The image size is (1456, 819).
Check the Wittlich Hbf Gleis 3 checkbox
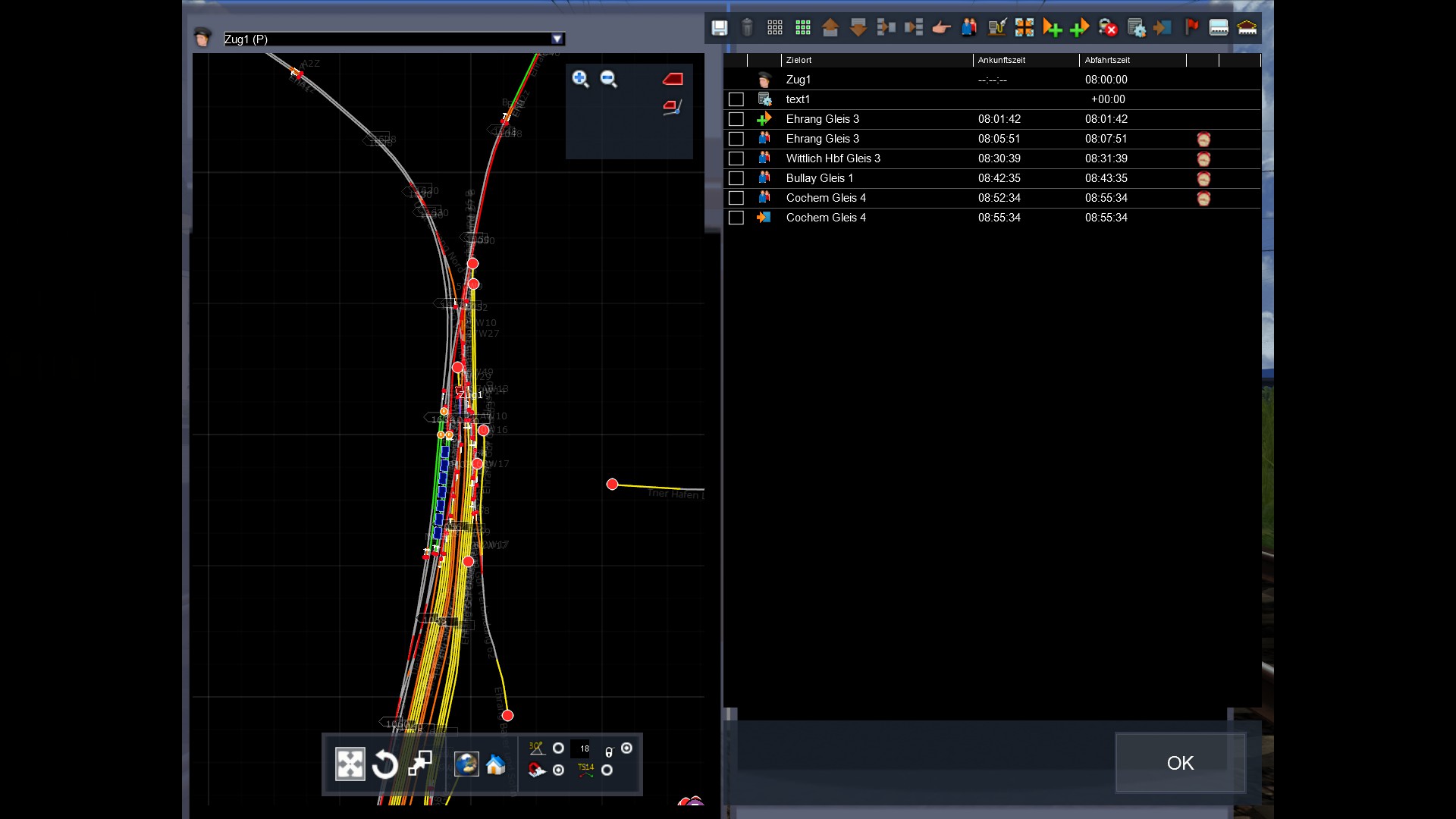736,158
